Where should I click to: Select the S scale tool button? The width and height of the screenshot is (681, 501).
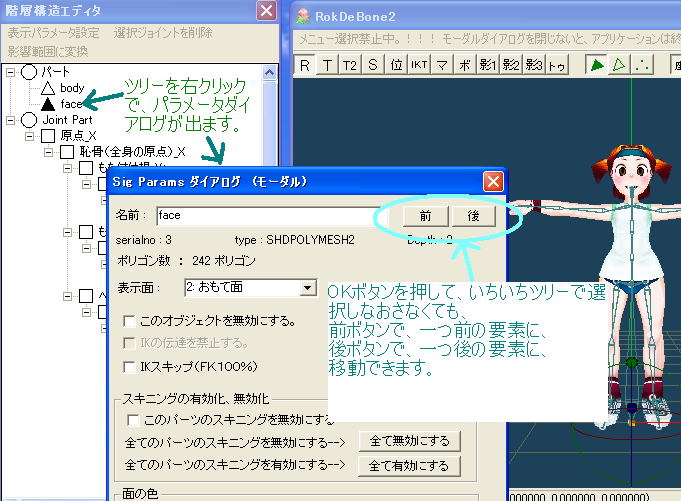point(373,66)
